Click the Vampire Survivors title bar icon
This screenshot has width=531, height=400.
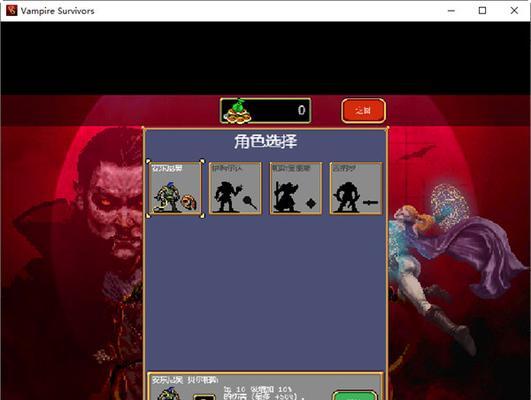pyautogui.click(x=12, y=10)
